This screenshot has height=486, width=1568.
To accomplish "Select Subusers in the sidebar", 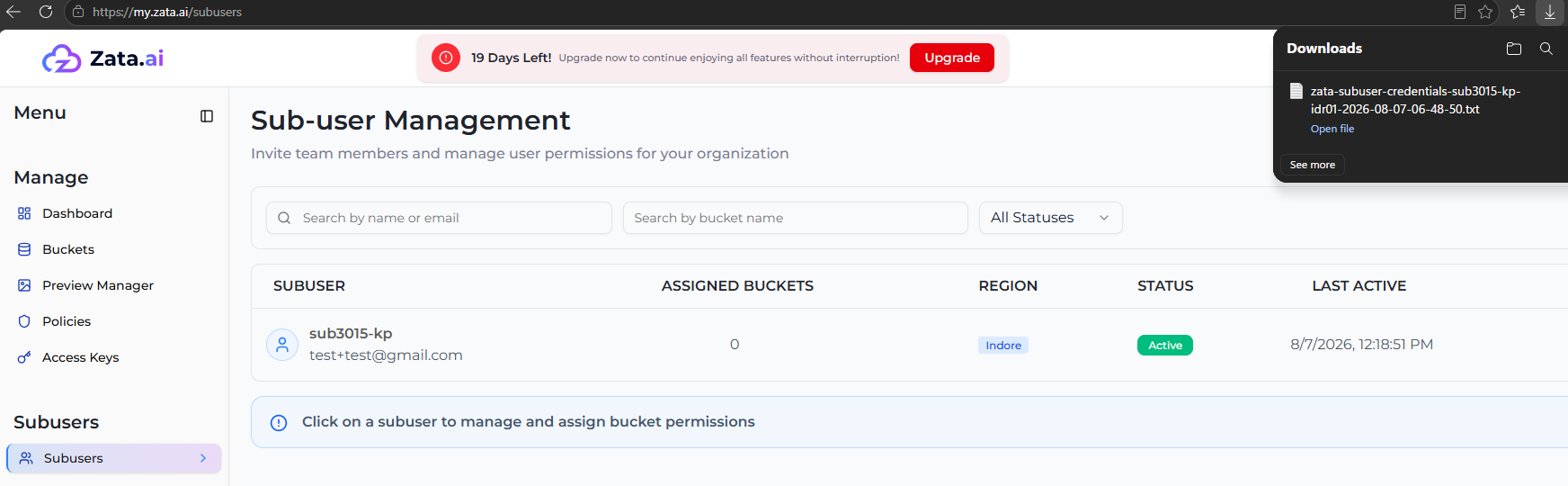I will (x=114, y=458).
